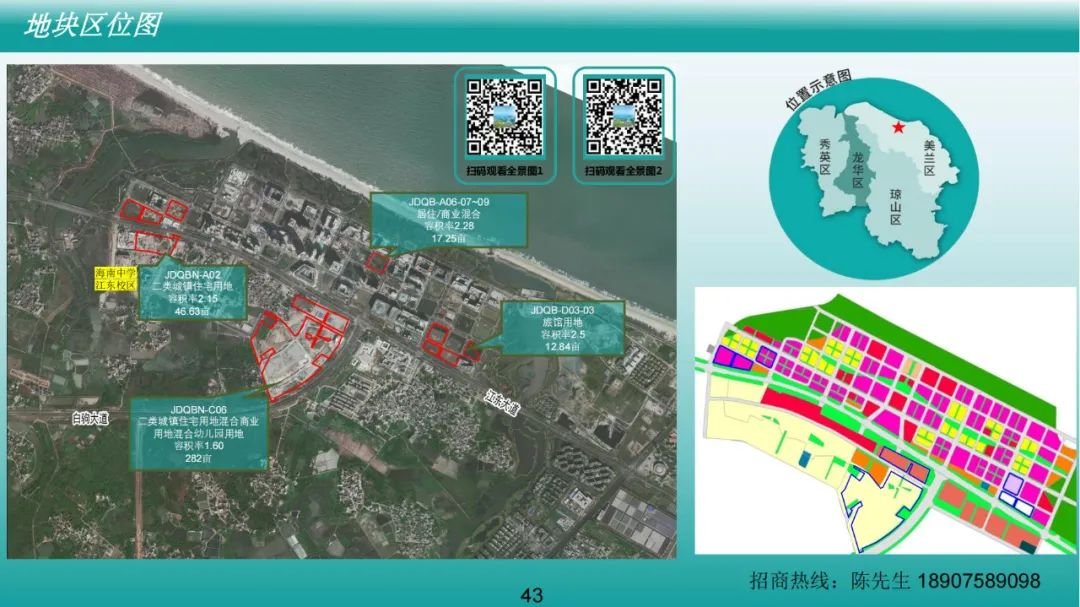Click the 扫码观看全景图2 caption
The width and height of the screenshot is (1080, 607).
[624, 171]
